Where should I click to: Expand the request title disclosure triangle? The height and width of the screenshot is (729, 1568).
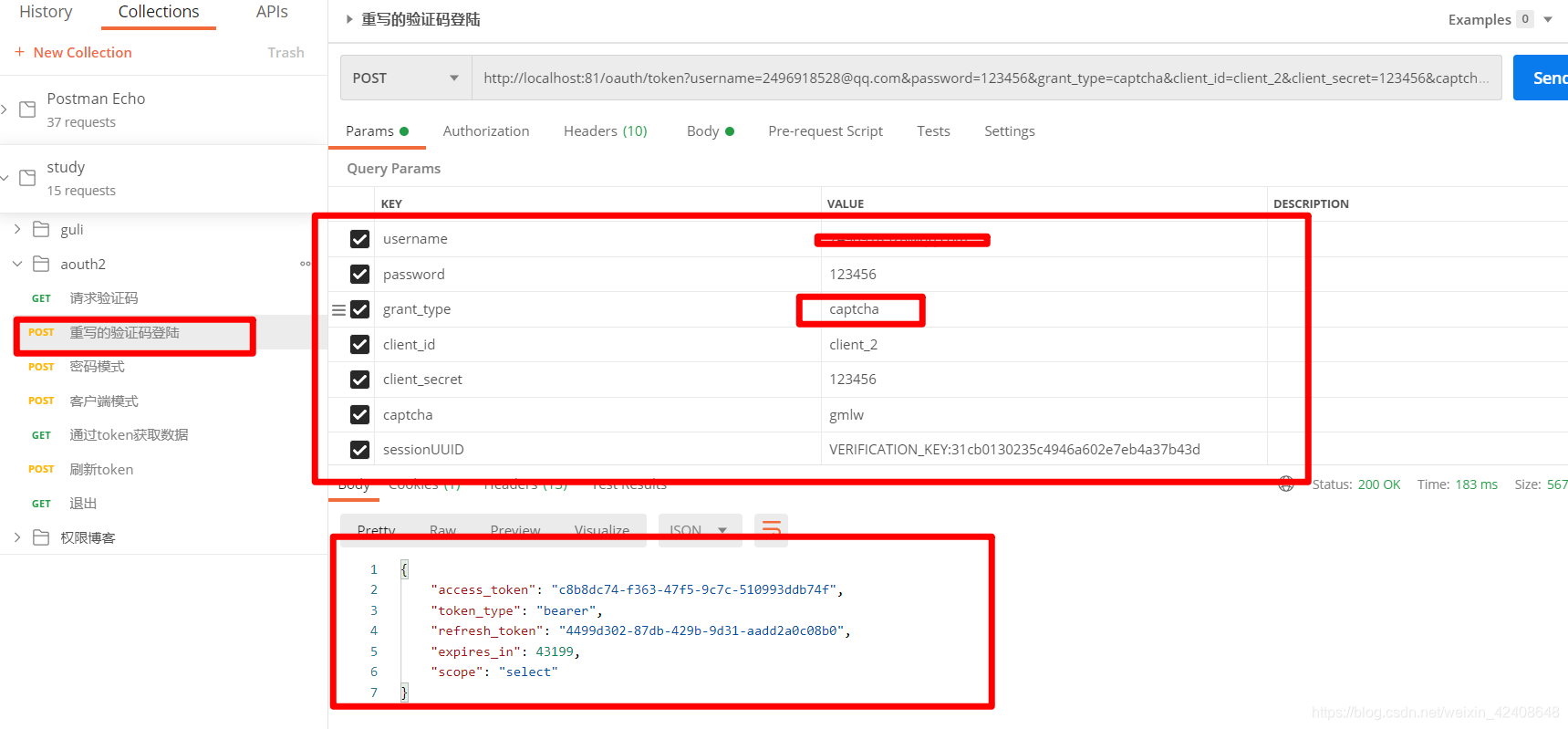[x=348, y=19]
